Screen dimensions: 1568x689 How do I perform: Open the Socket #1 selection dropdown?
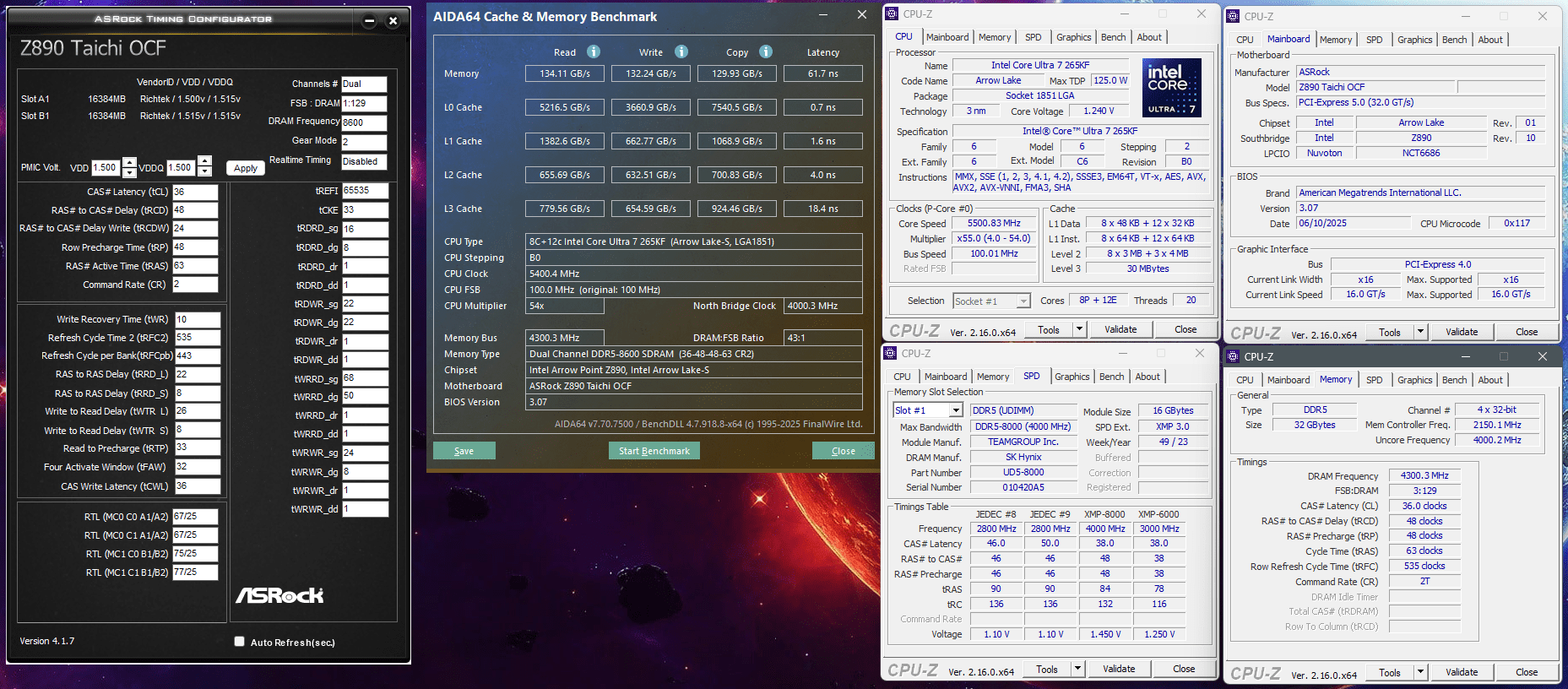pyautogui.click(x=1023, y=301)
